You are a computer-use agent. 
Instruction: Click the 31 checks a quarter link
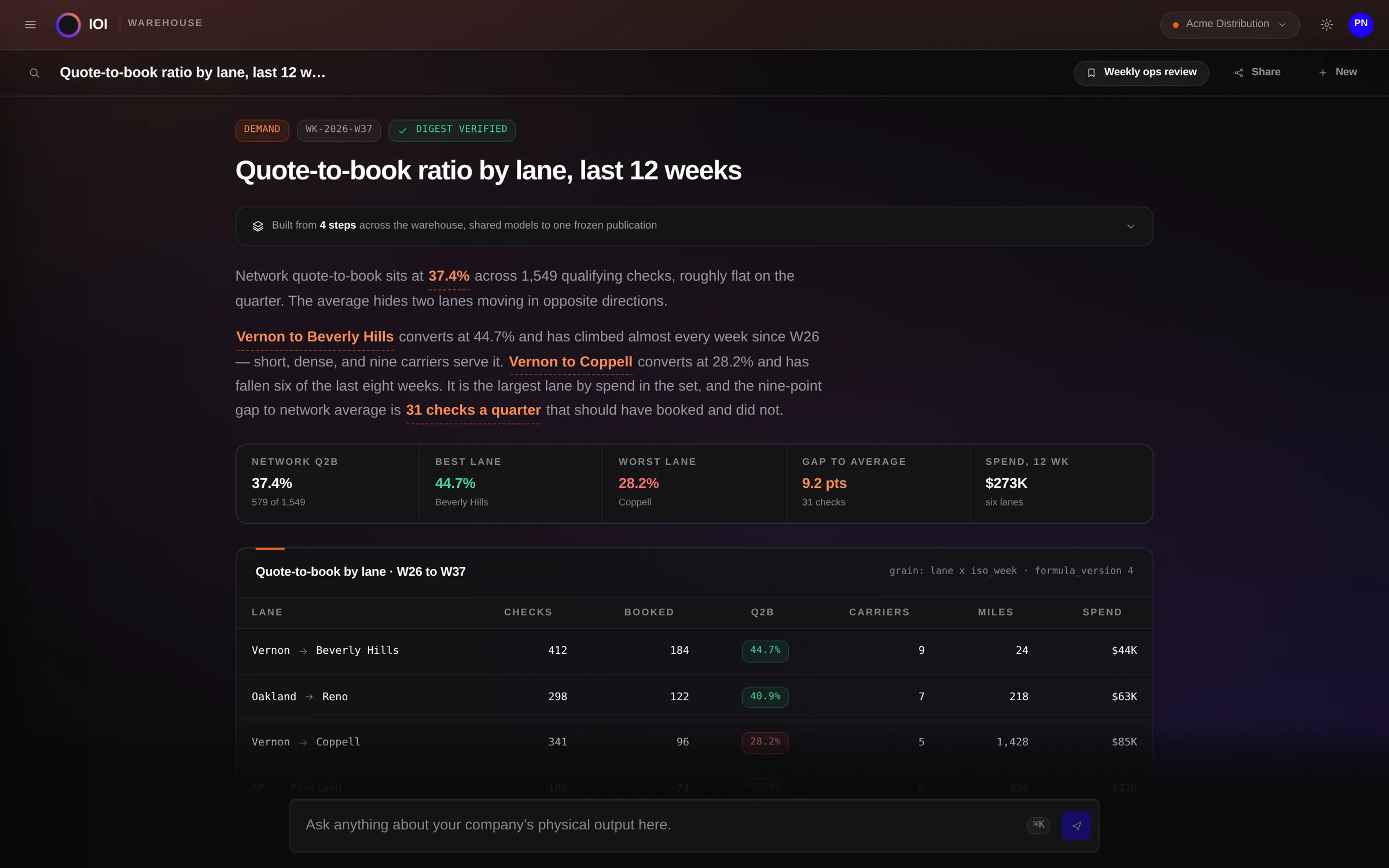click(x=473, y=410)
